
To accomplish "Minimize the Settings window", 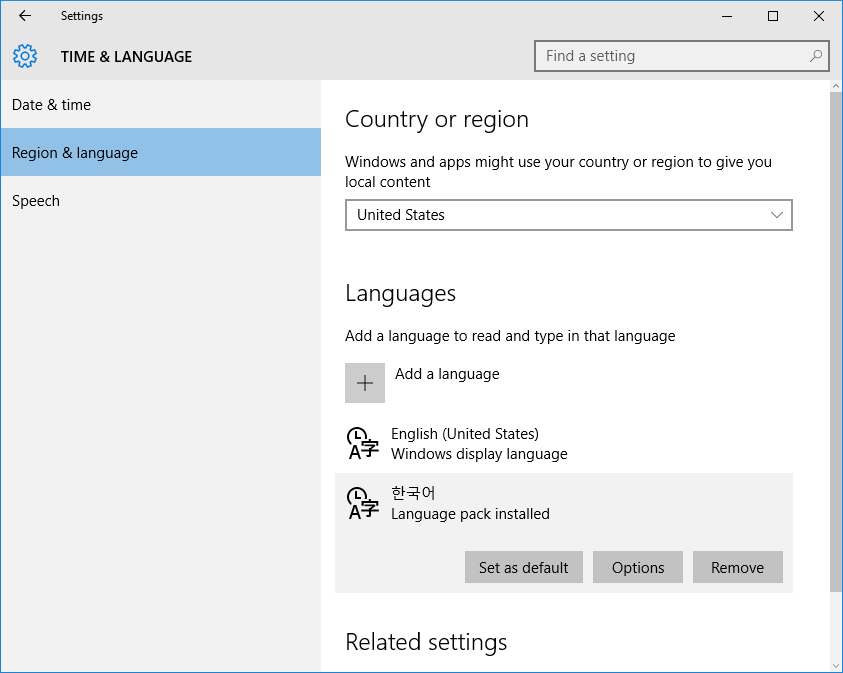I will point(727,16).
